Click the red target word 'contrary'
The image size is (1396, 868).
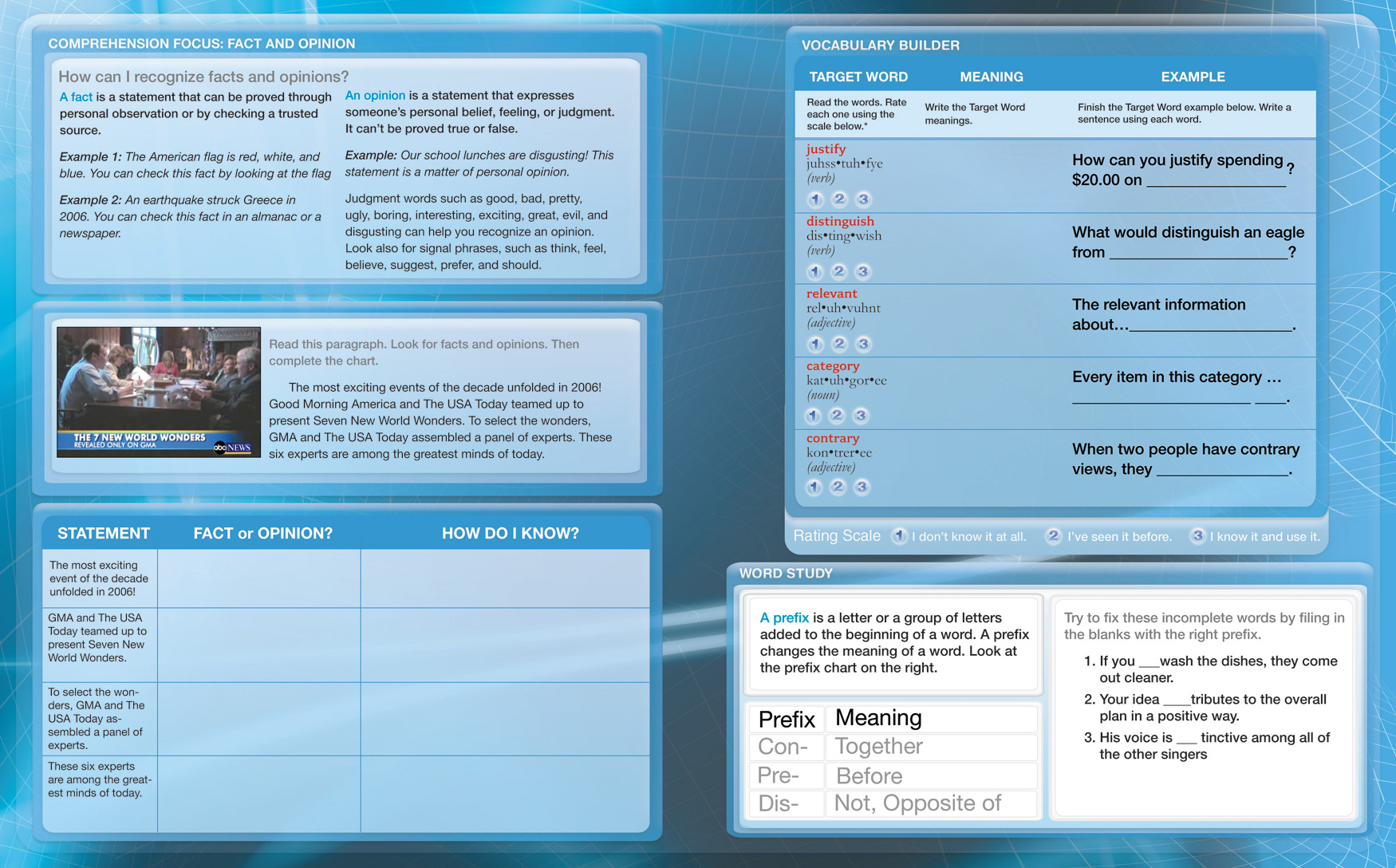tap(833, 438)
